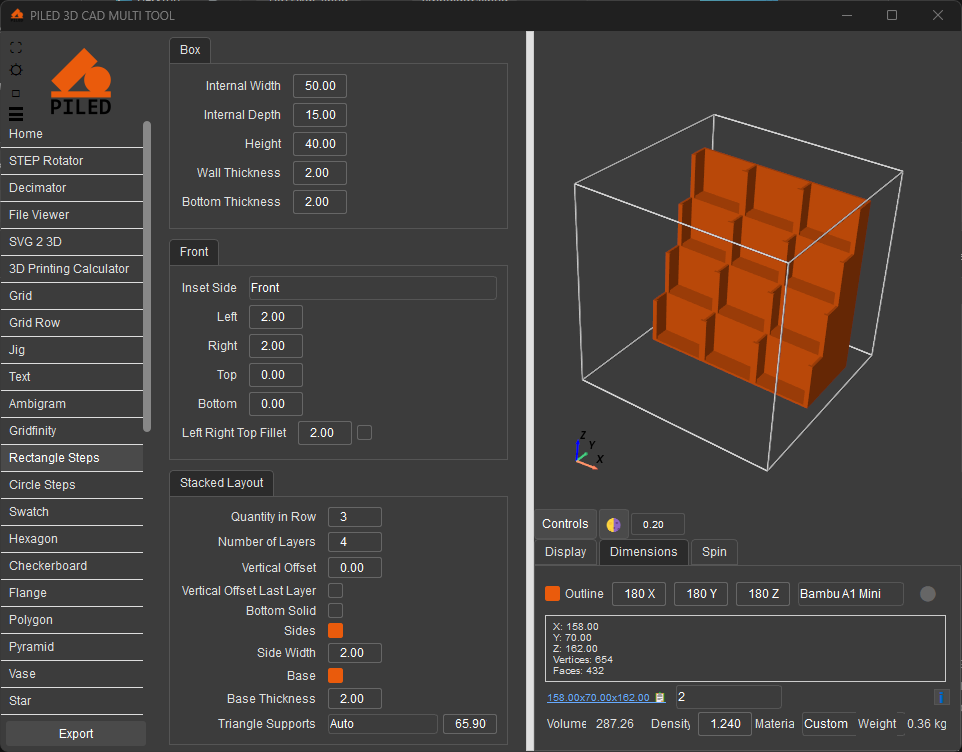This screenshot has width=962, height=752.
Task: Expand the Bambu A1 Mini printer dropdown
Action: tap(850, 594)
